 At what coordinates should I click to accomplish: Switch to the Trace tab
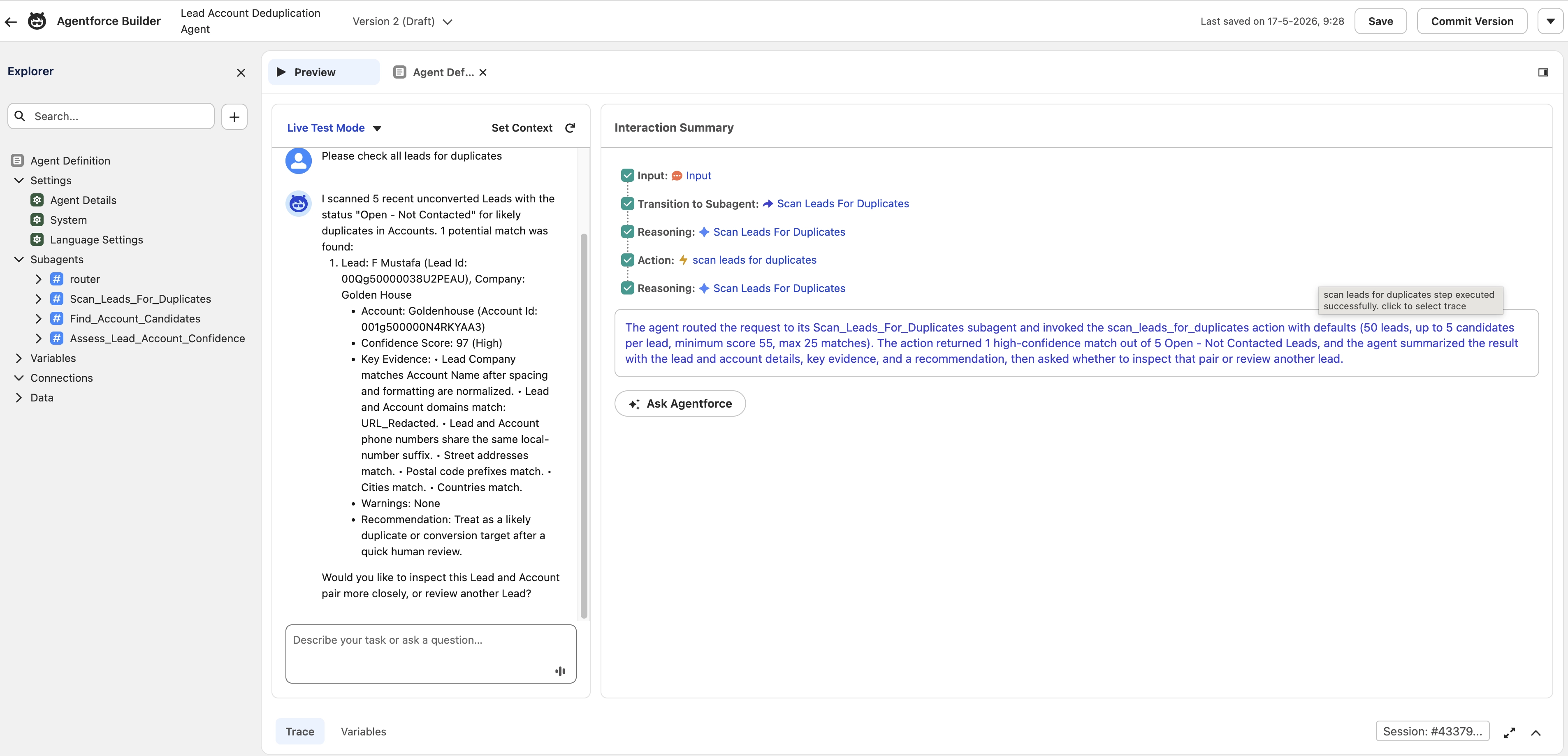[299, 732]
